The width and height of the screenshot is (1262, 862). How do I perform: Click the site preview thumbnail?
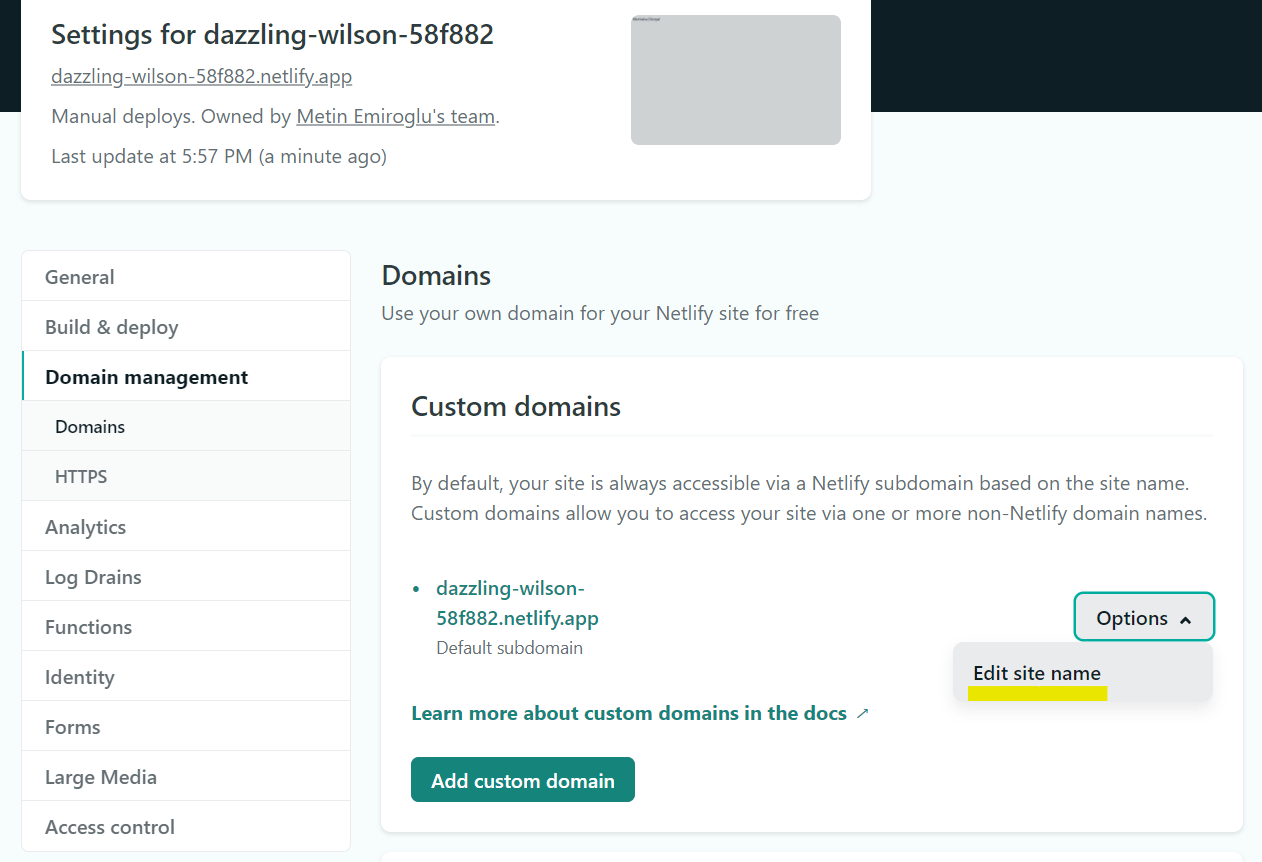coord(736,80)
